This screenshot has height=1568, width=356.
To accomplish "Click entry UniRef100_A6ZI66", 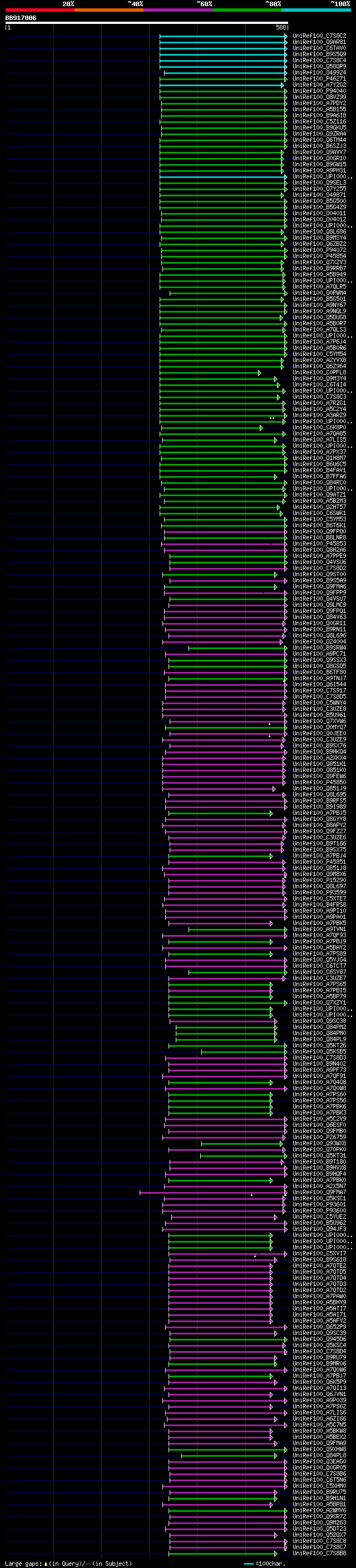I will [319, 1418].
